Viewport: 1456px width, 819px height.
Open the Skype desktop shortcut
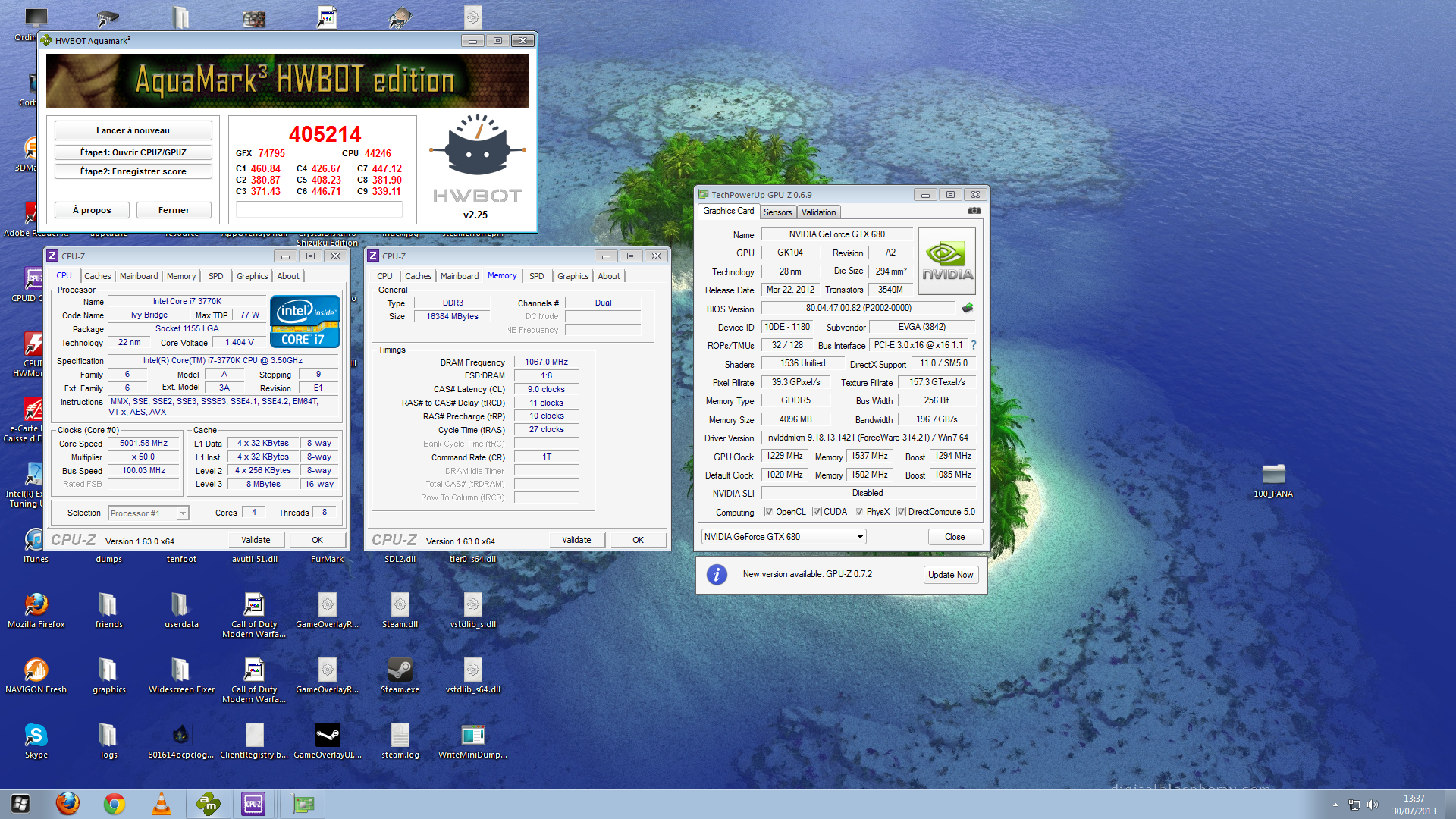36,742
